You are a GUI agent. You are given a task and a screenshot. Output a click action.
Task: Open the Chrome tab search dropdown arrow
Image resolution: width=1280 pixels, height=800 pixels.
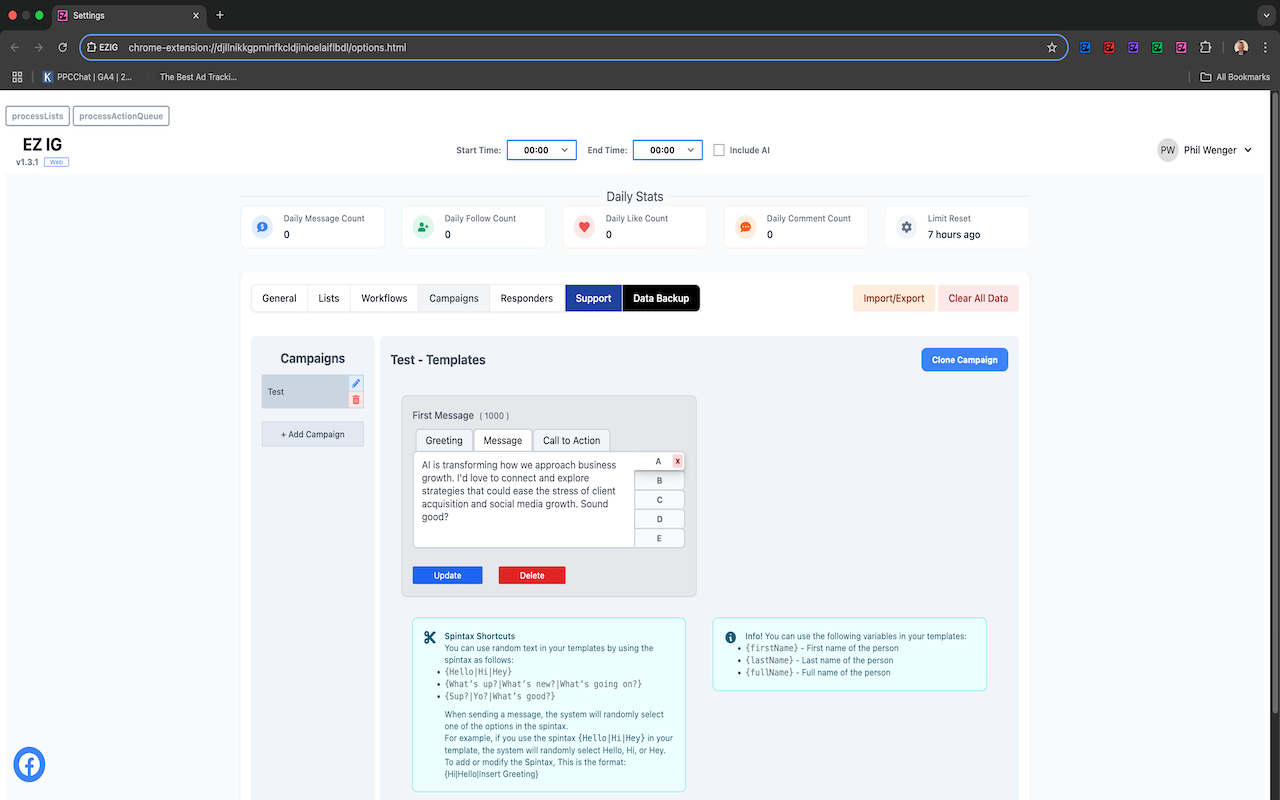tap(1264, 15)
